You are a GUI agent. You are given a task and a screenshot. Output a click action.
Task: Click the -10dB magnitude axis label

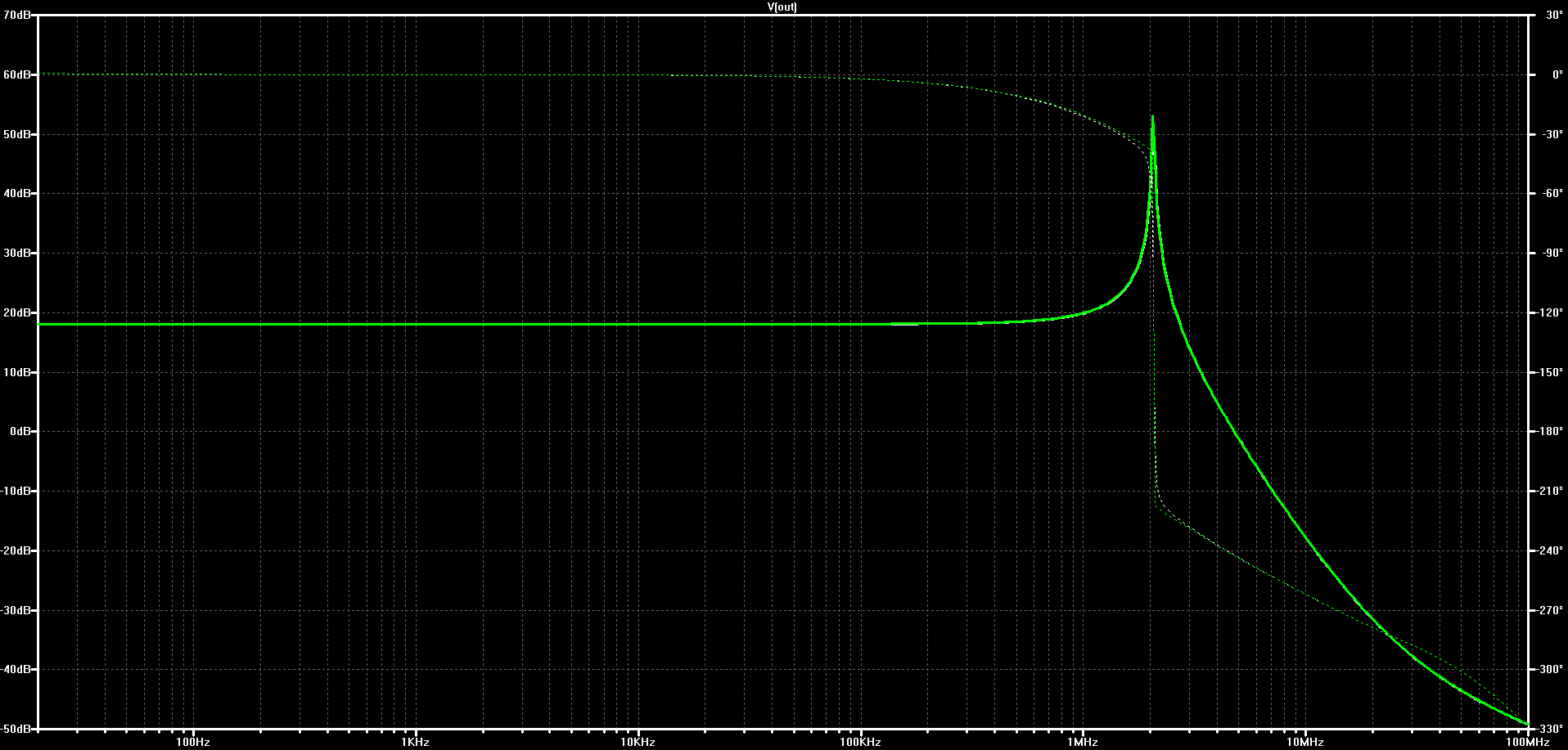(15, 491)
